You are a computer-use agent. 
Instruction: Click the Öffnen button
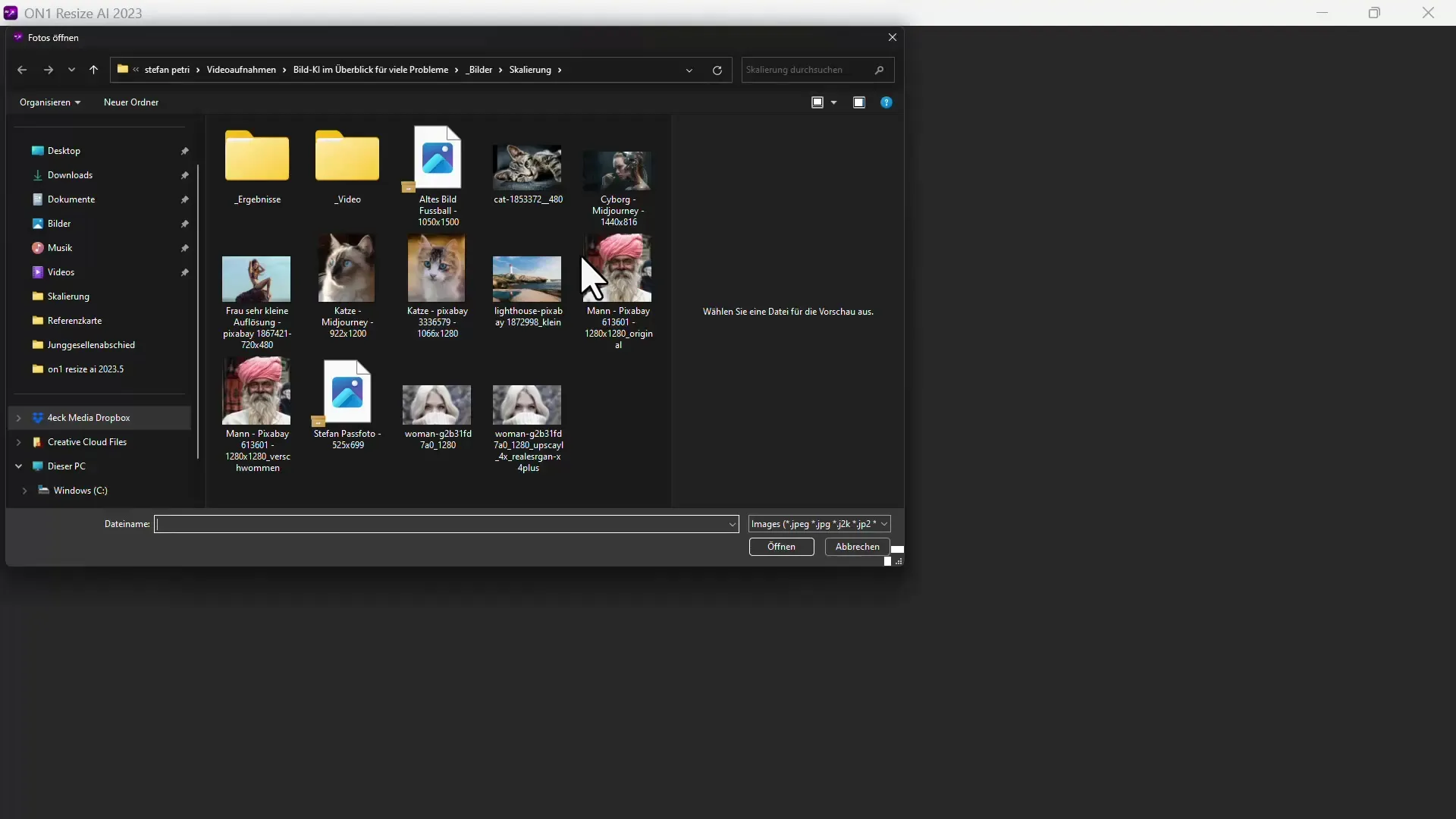[781, 546]
